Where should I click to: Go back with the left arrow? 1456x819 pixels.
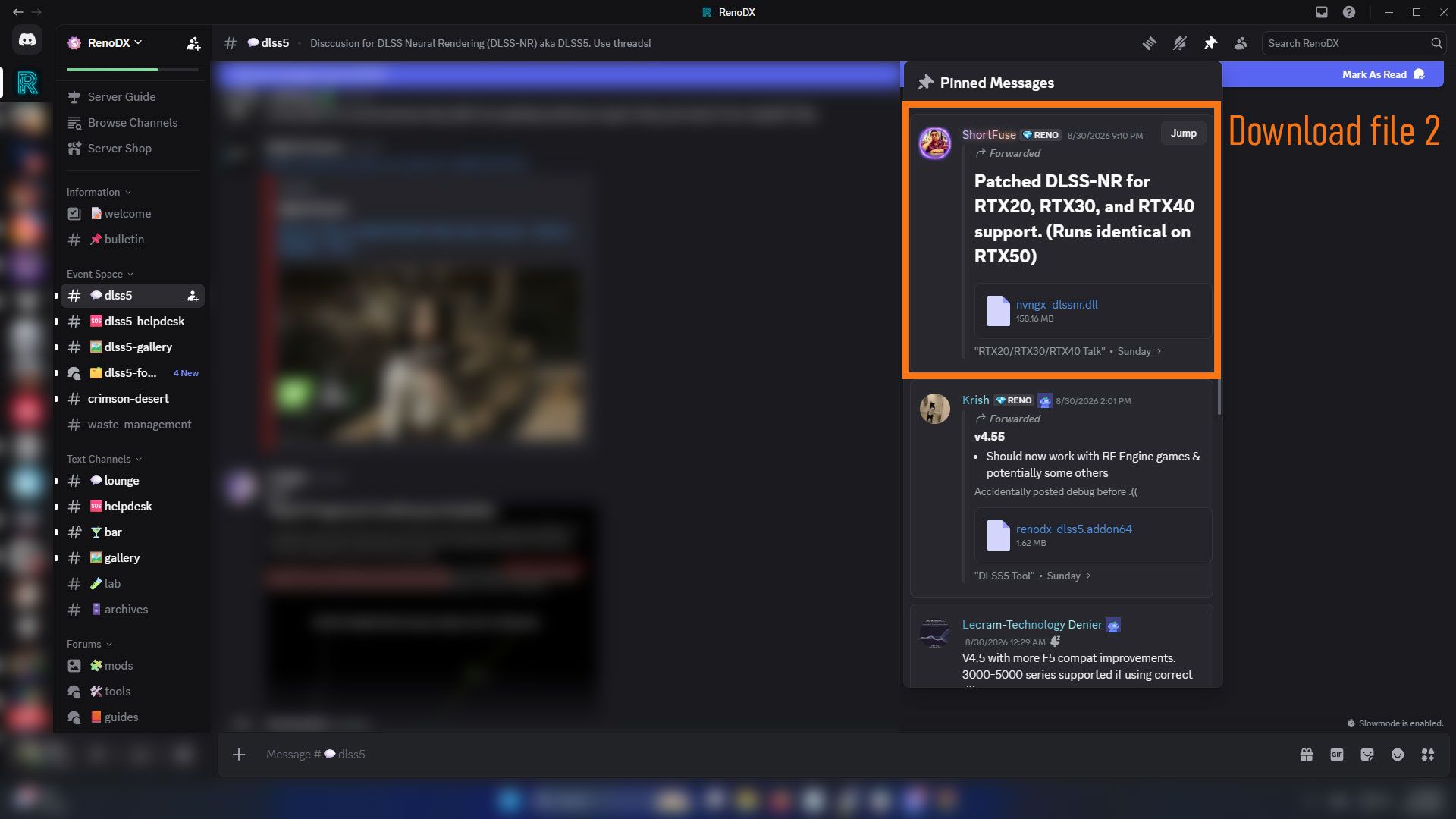pyautogui.click(x=17, y=12)
